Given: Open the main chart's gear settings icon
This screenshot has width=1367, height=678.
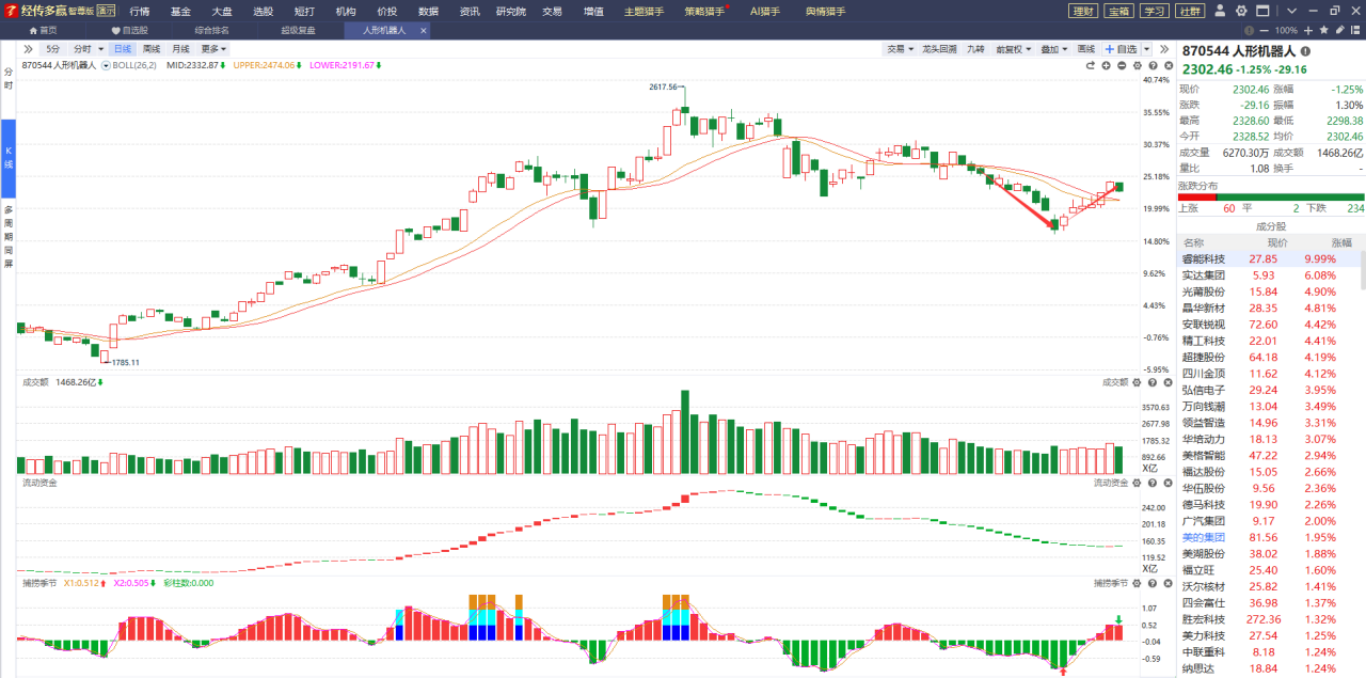Looking at the screenshot, I should click(1137, 65).
